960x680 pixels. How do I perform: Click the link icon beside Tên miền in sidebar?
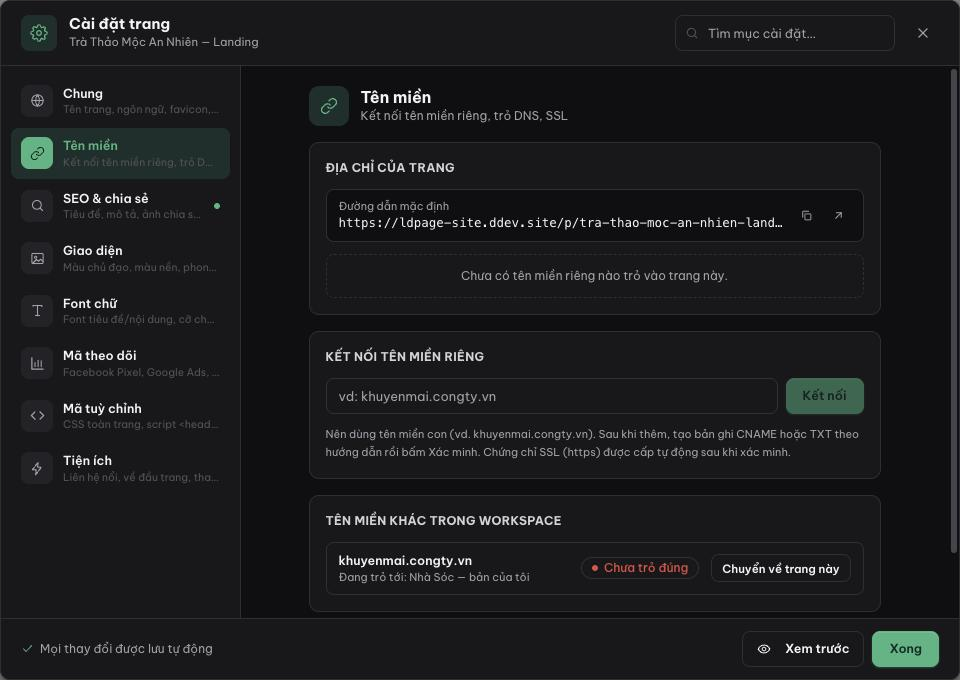37,153
